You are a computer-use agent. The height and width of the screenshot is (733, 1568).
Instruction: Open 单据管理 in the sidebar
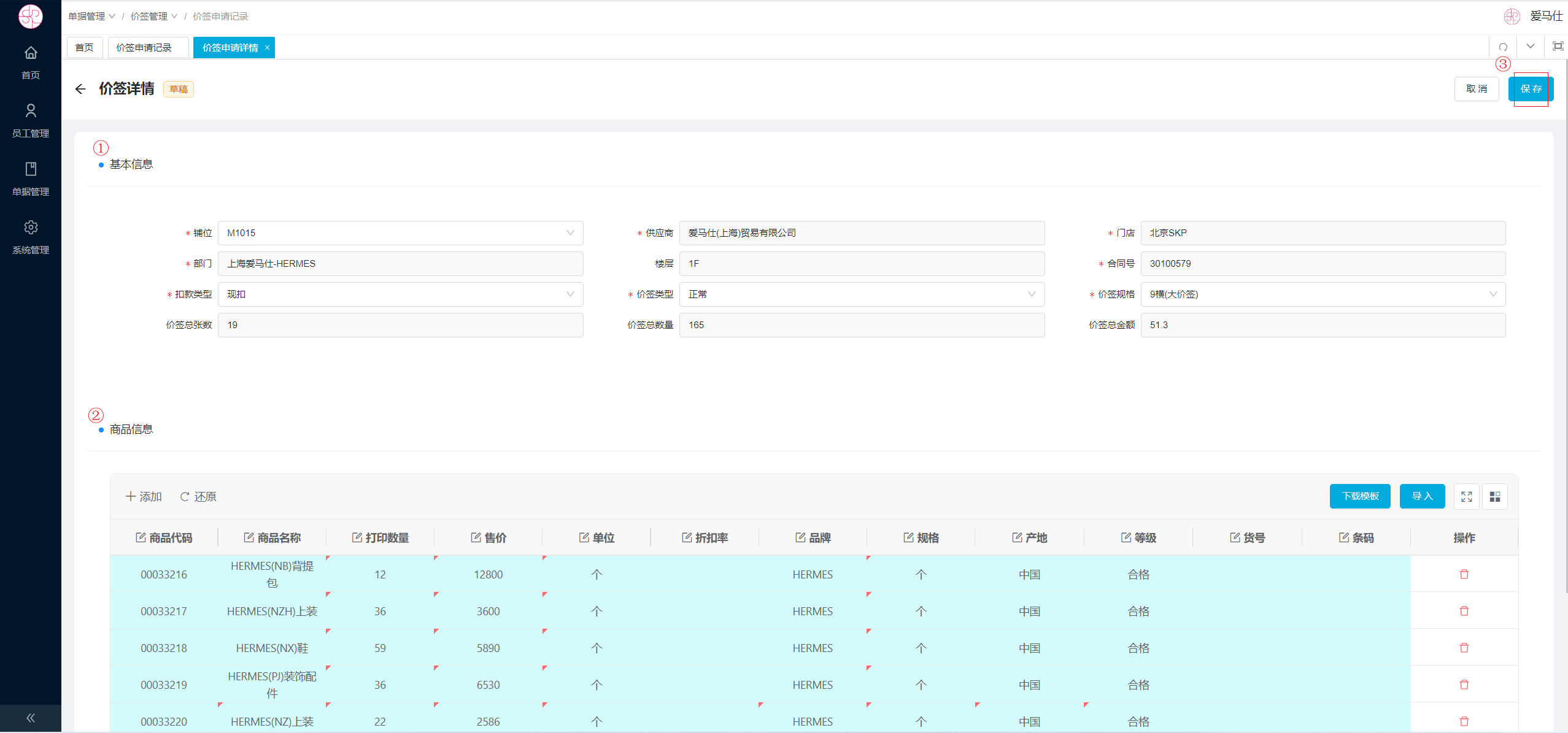31,178
